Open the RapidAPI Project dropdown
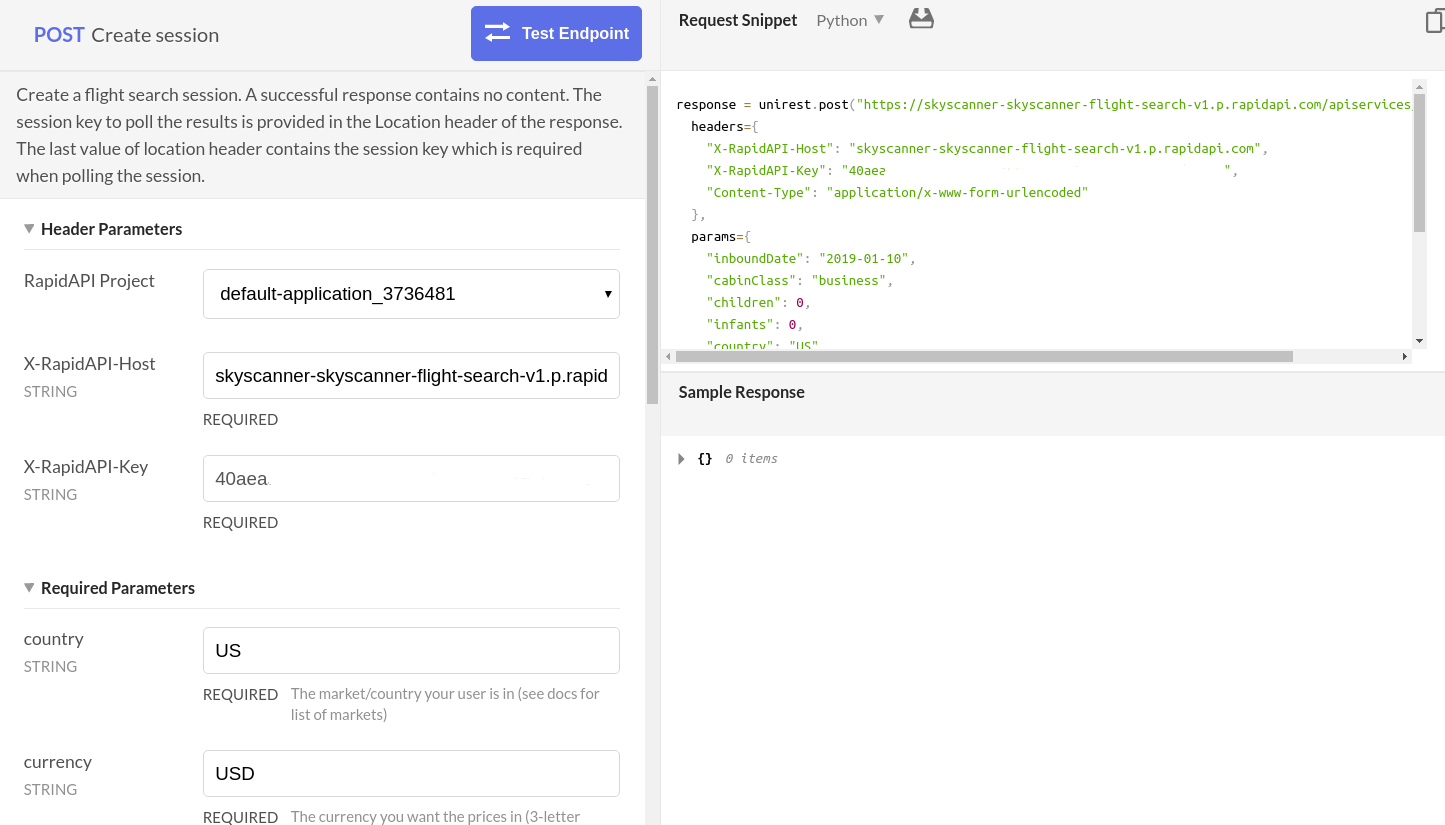This screenshot has width=1445, height=825. click(411, 294)
